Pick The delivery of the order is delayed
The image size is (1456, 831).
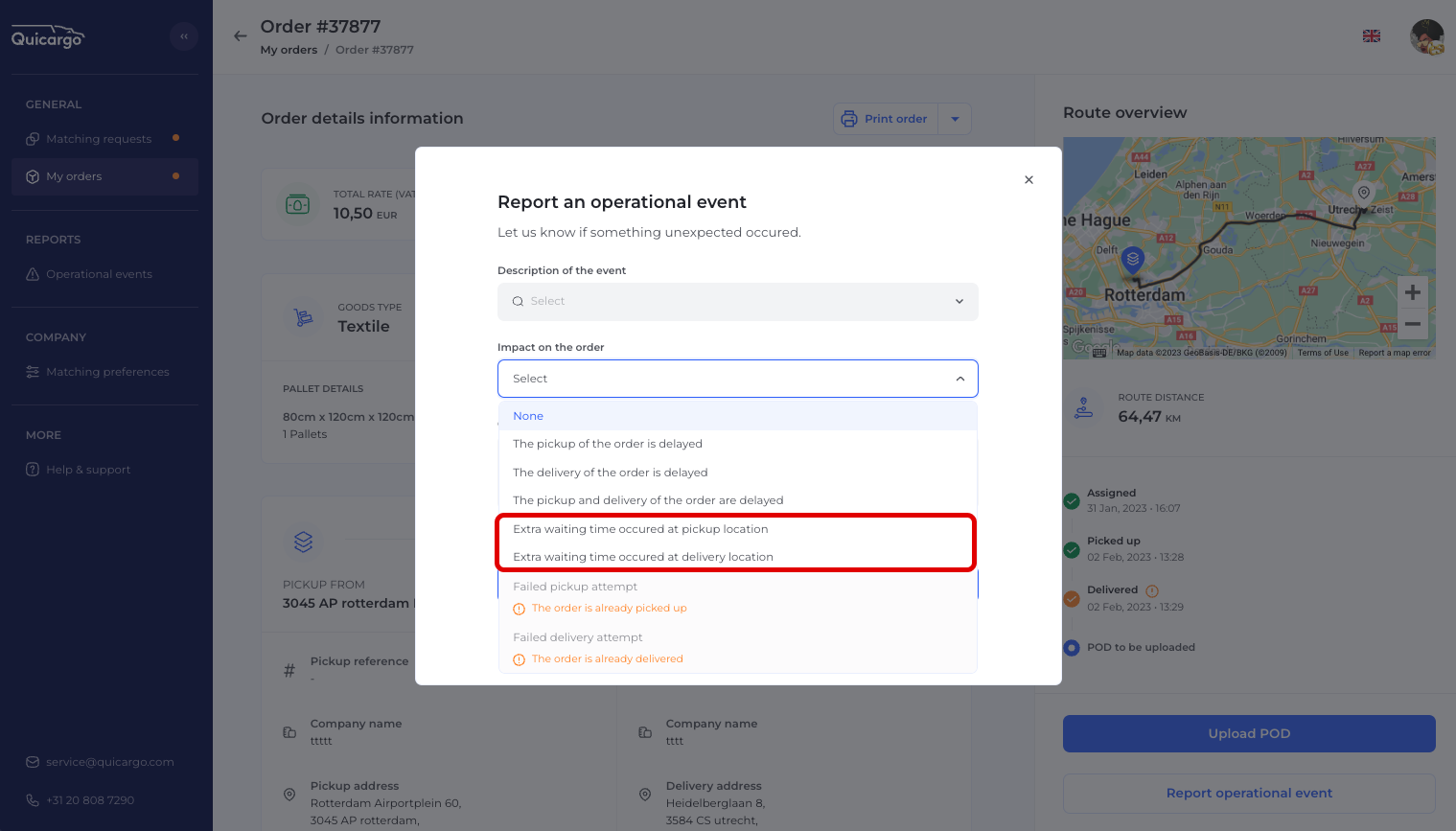pos(611,473)
